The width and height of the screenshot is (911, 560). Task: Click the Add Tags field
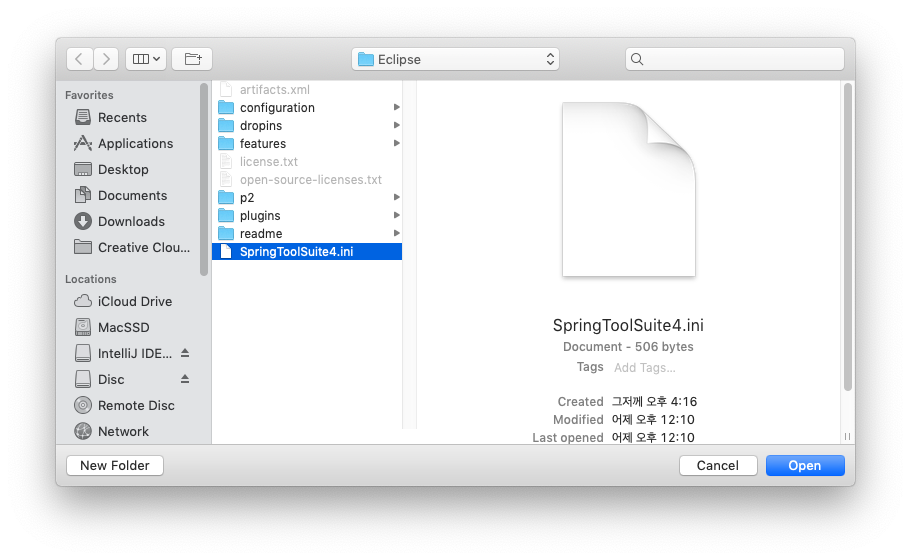[x=645, y=368]
